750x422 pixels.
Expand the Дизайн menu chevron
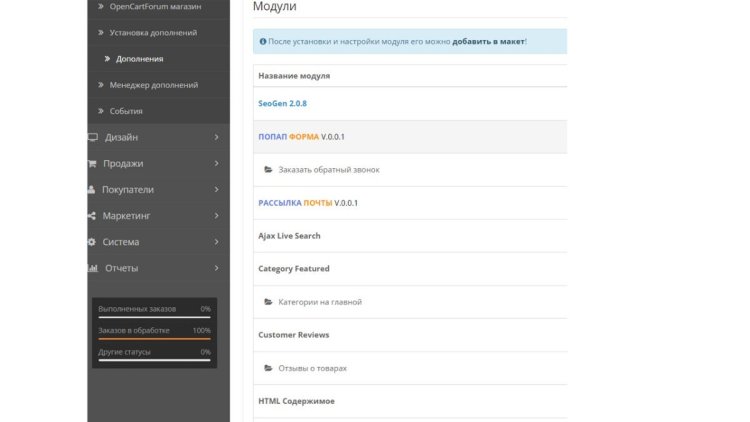click(216, 137)
